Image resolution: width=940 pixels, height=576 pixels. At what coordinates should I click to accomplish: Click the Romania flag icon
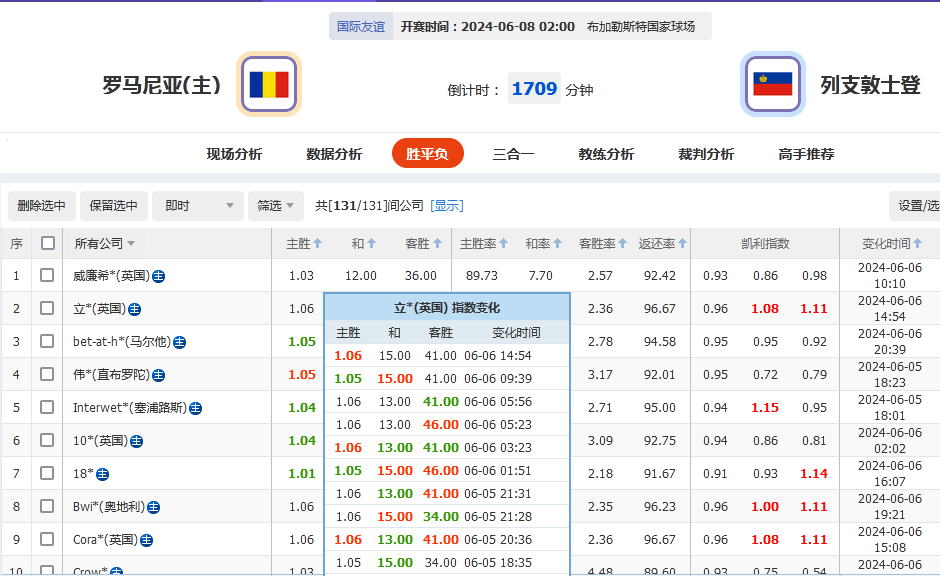(267, 84)
